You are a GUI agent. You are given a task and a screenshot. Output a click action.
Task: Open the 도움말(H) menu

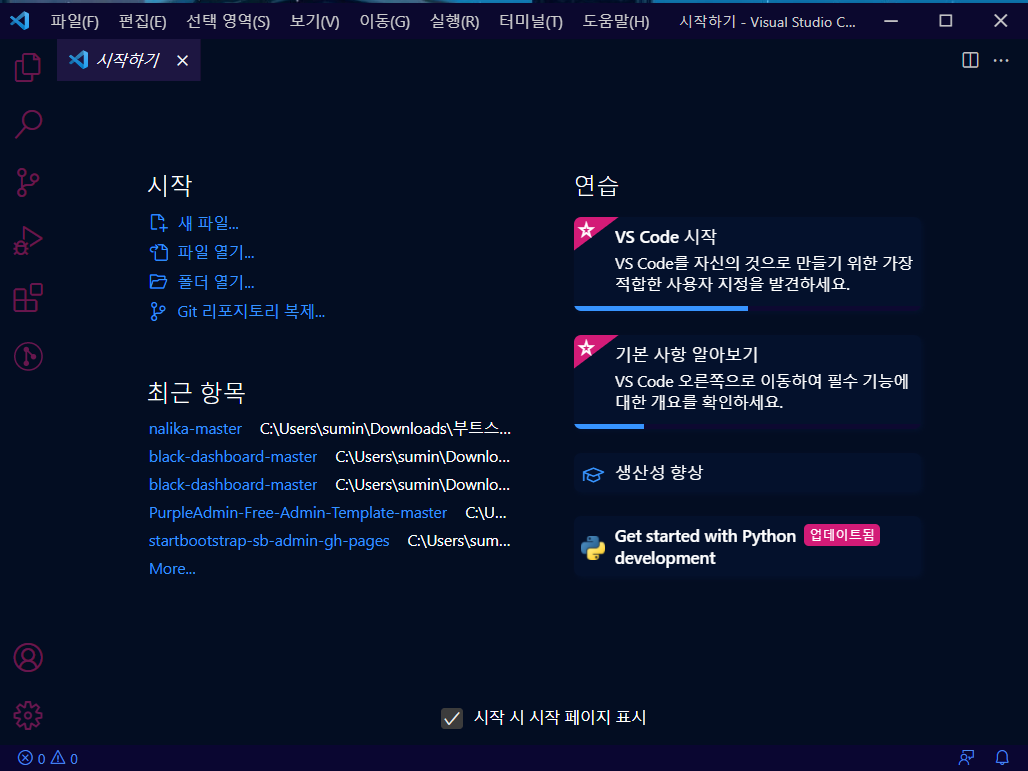(x=616, y=22)
